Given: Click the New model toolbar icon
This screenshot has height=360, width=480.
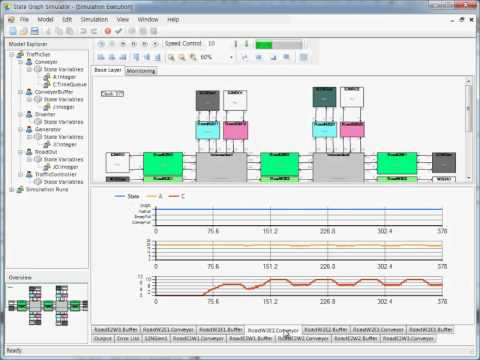Looking at the screenshot, I should 13,31.
